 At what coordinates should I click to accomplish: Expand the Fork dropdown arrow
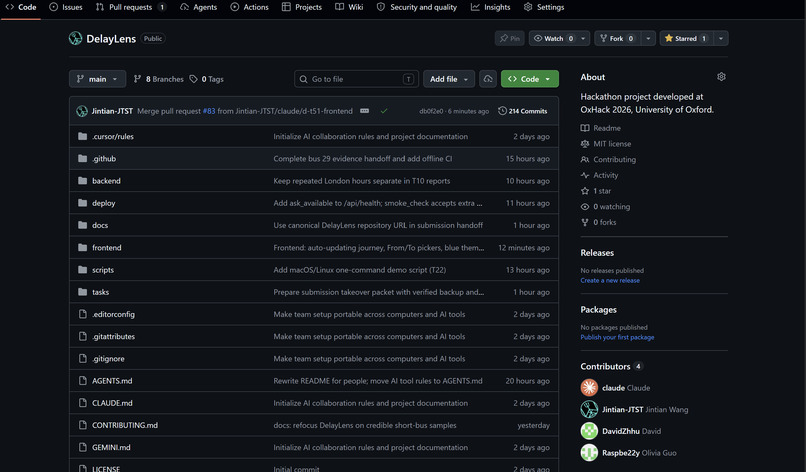(x=648, y=39)
